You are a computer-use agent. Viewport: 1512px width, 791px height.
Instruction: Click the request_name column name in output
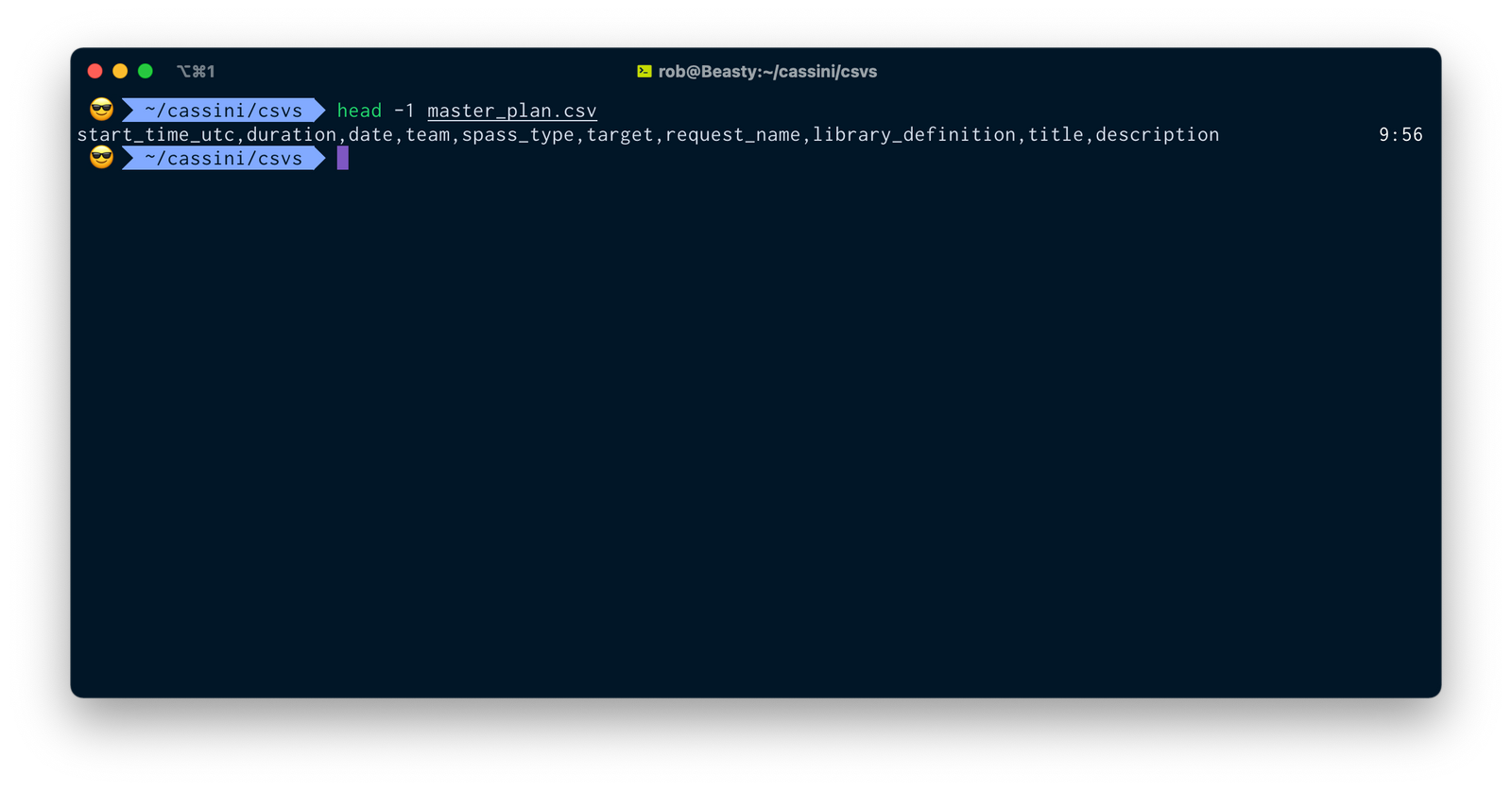[x=732, y=135]
